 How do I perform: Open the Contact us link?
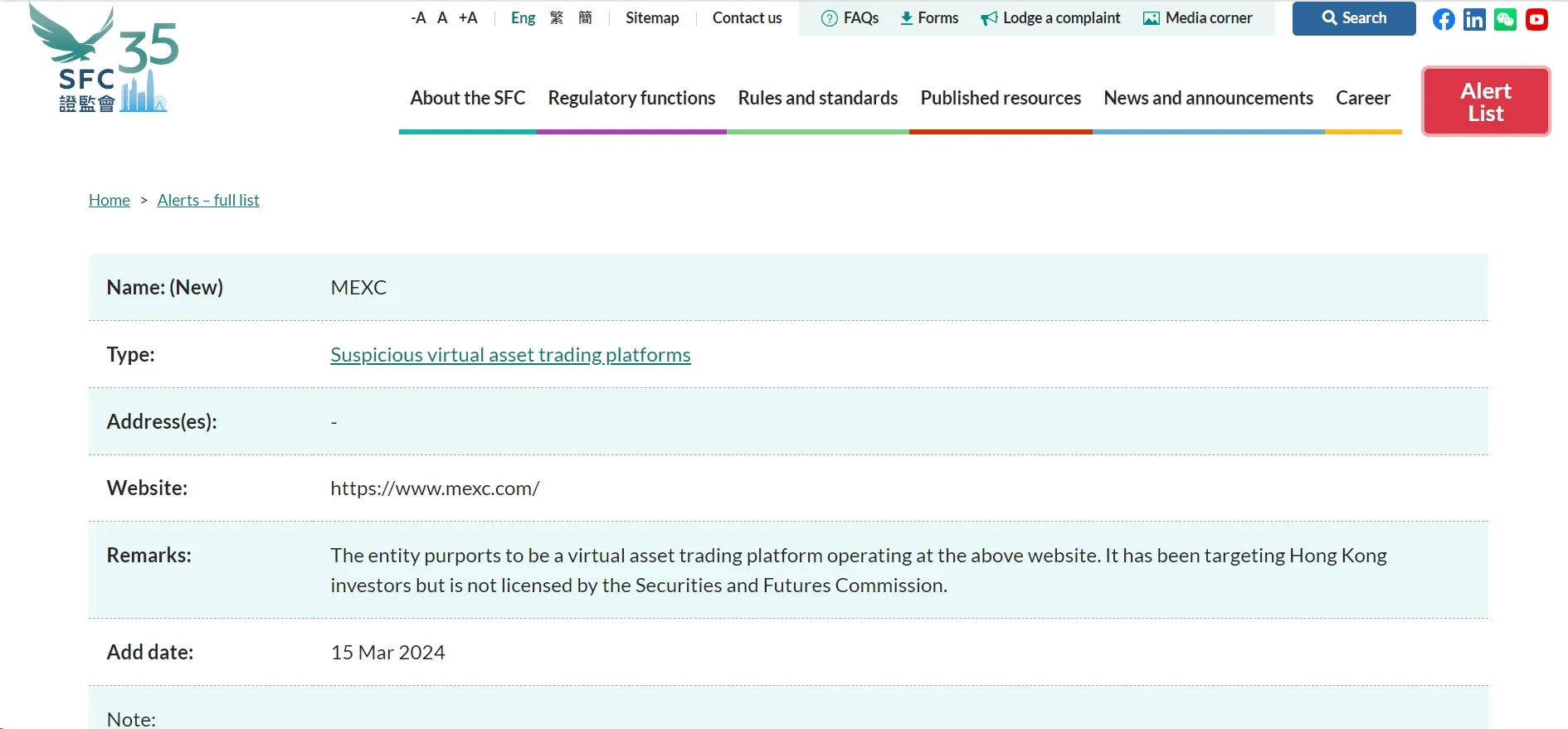747,17
